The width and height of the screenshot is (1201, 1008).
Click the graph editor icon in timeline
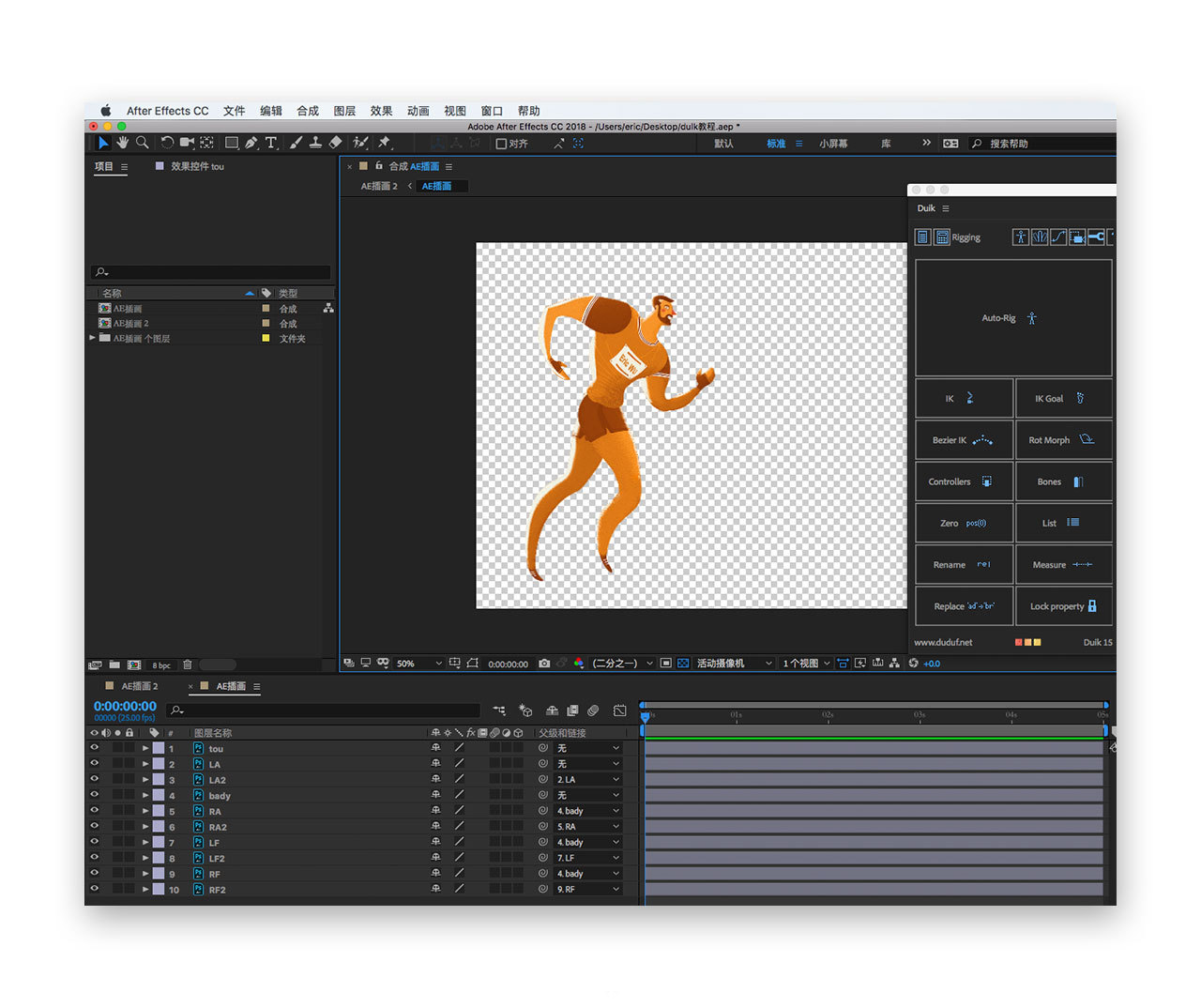click(619, 710)
